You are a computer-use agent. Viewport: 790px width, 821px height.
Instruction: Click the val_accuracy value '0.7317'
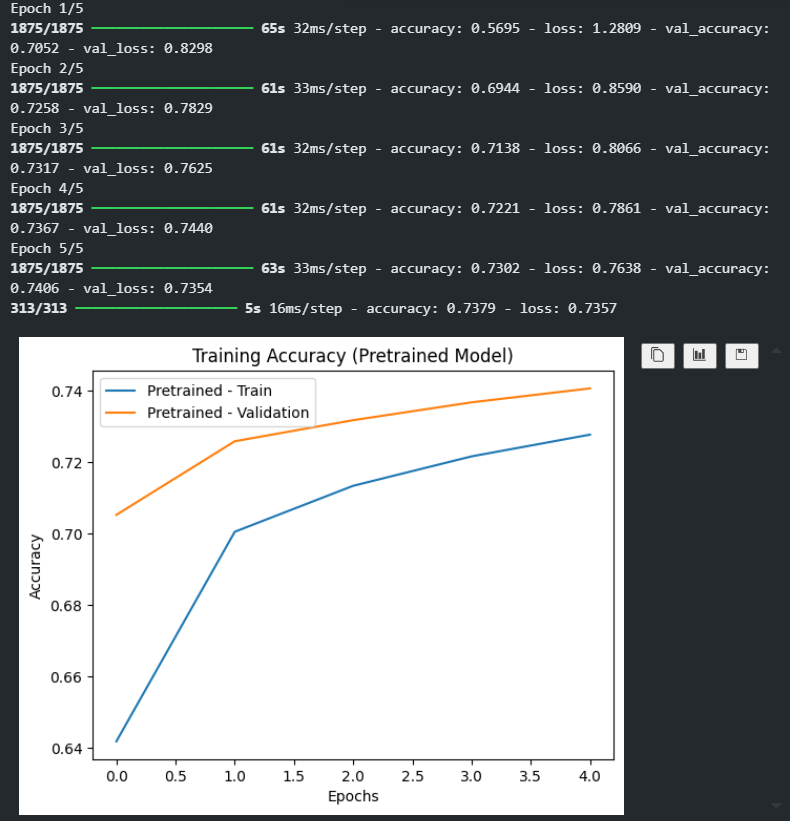coord(35,168)
